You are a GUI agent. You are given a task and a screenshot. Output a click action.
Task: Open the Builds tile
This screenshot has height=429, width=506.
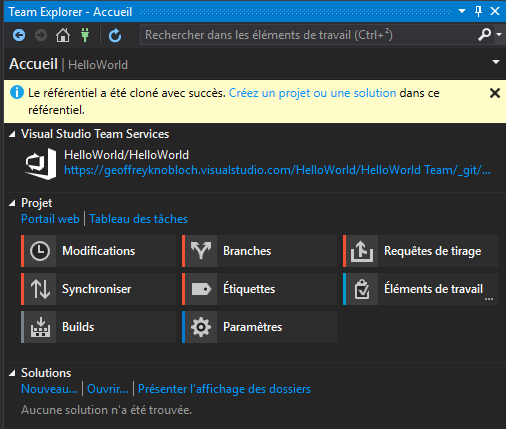[98, 327]
